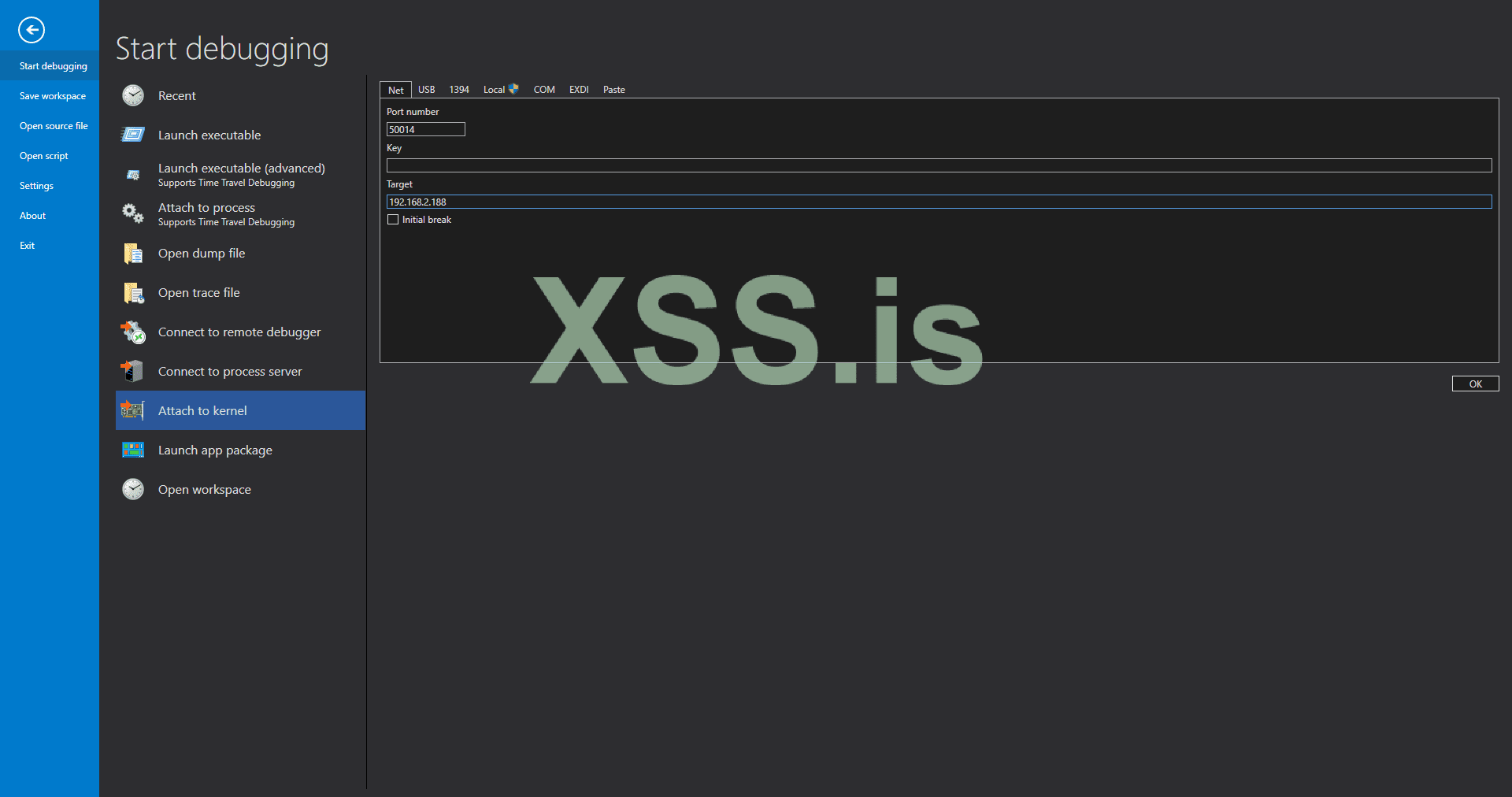Click the Launch executable window icon

pos(133,135)
